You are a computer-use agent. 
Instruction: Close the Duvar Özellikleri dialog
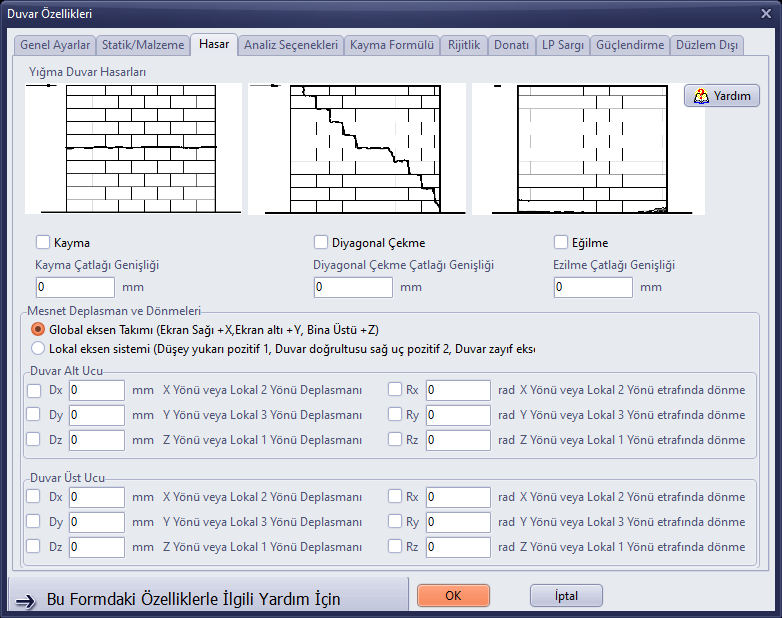[766, 14]
